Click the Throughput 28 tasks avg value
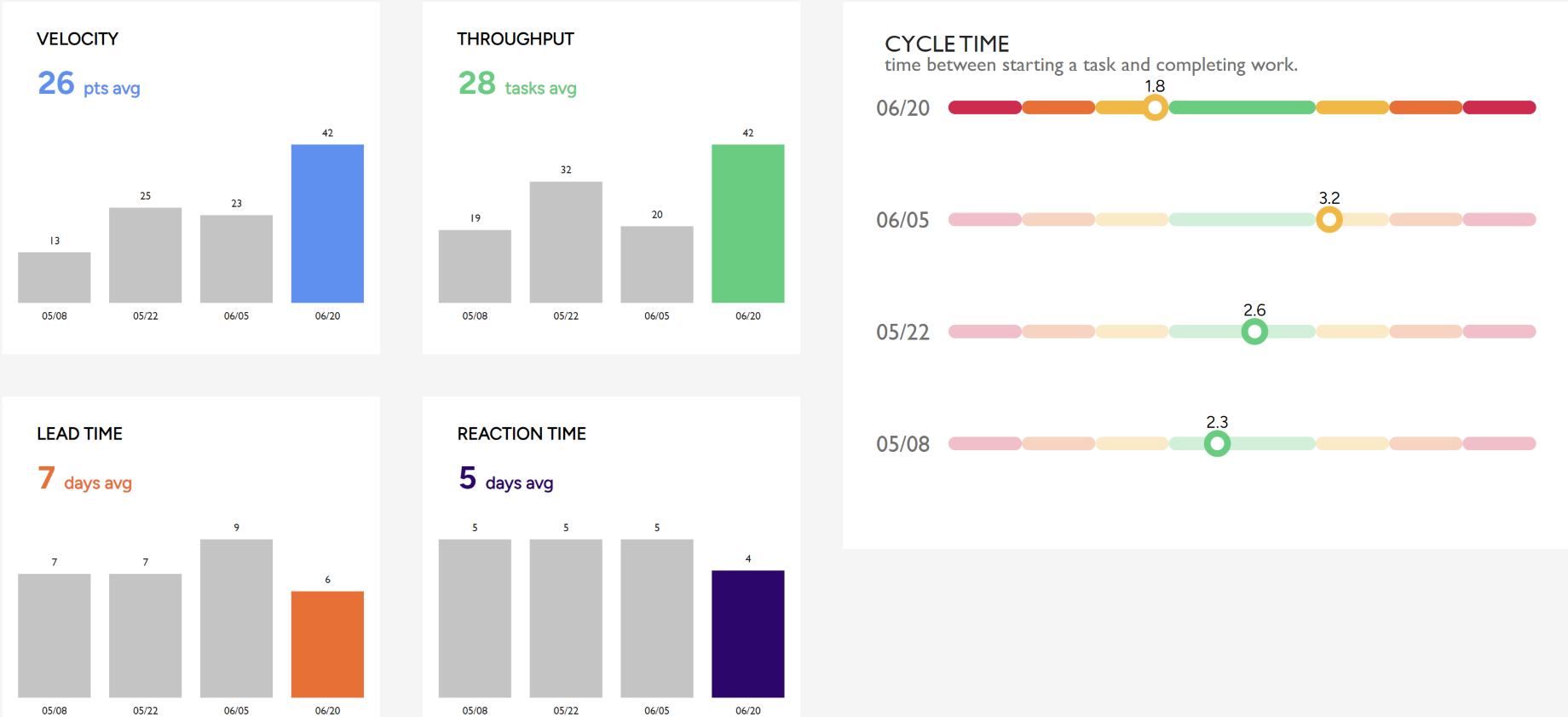This screenshot has height=717, width=1568. coord(517,84)
